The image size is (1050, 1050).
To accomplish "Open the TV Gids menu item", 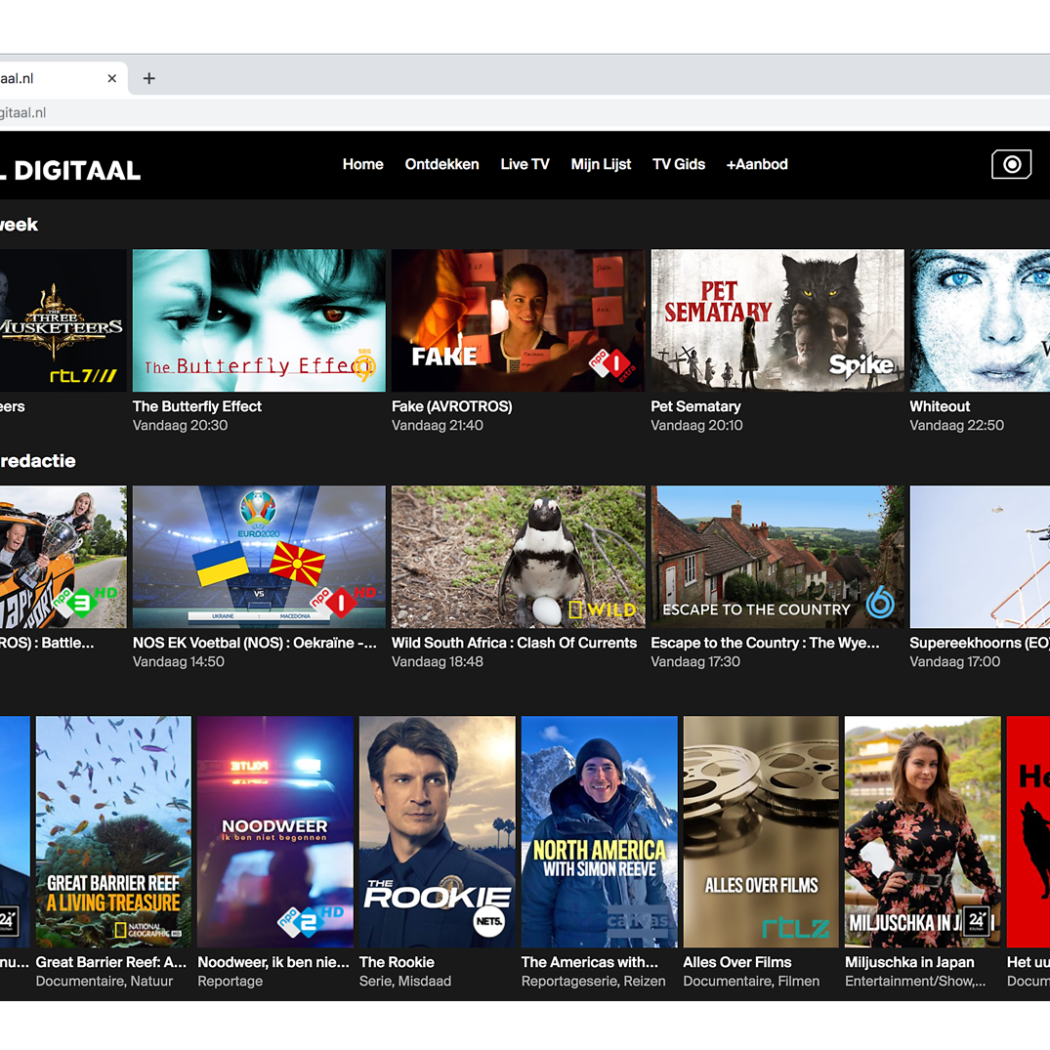I will pyautogui.click(x=678, y=164).
